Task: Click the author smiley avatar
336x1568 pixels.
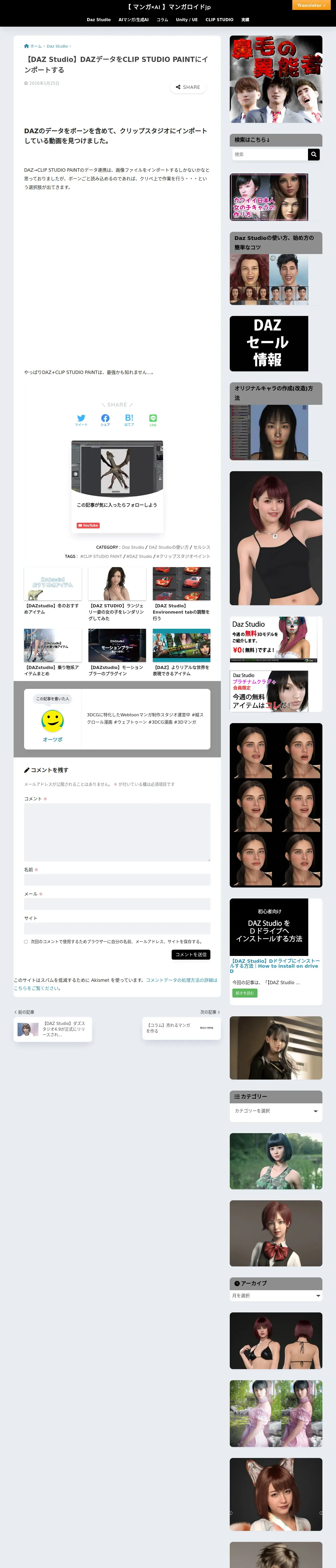Action: [x=52, y=721]
